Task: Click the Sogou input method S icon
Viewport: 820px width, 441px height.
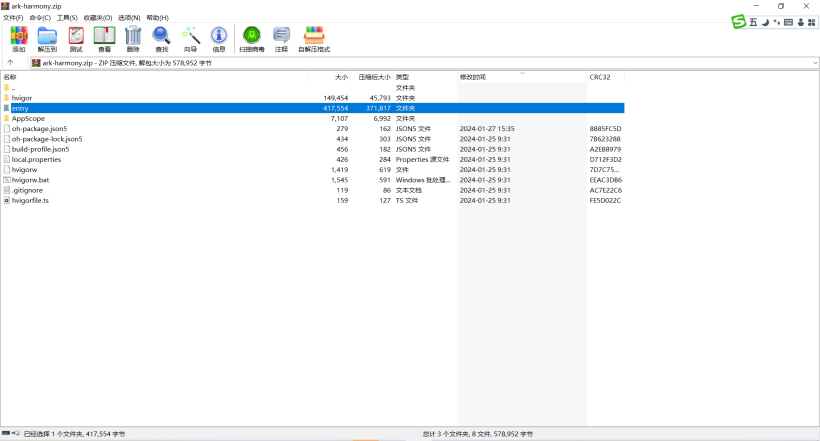Action: coord(738,22)
